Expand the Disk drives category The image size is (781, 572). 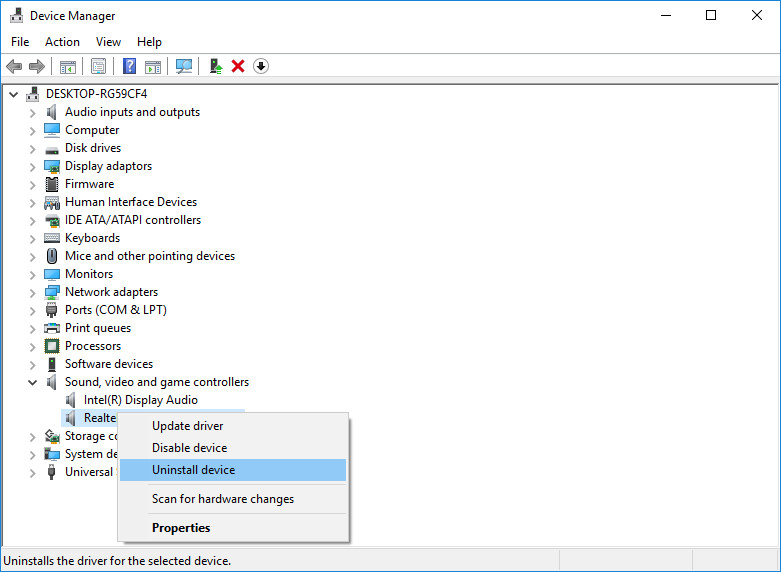point(32,149)
